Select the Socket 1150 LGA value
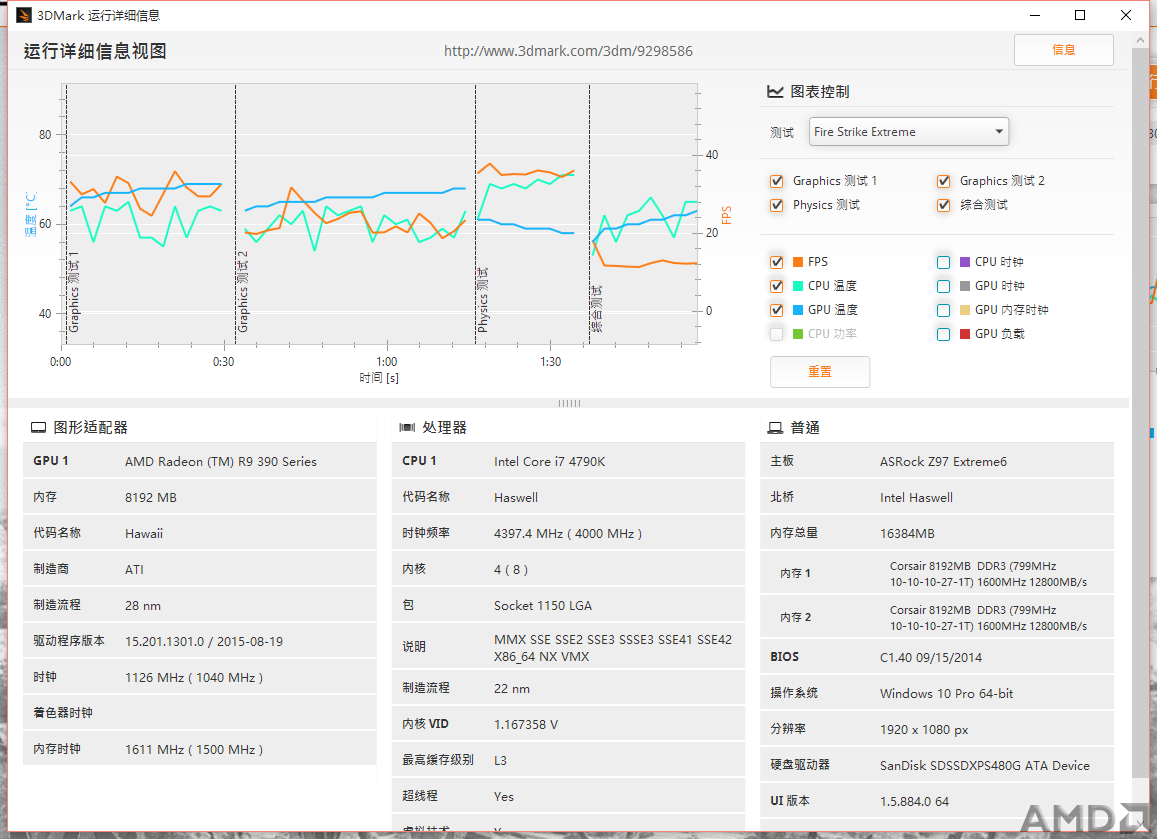Screen dimensions: 1157x839 coord(543,606)
